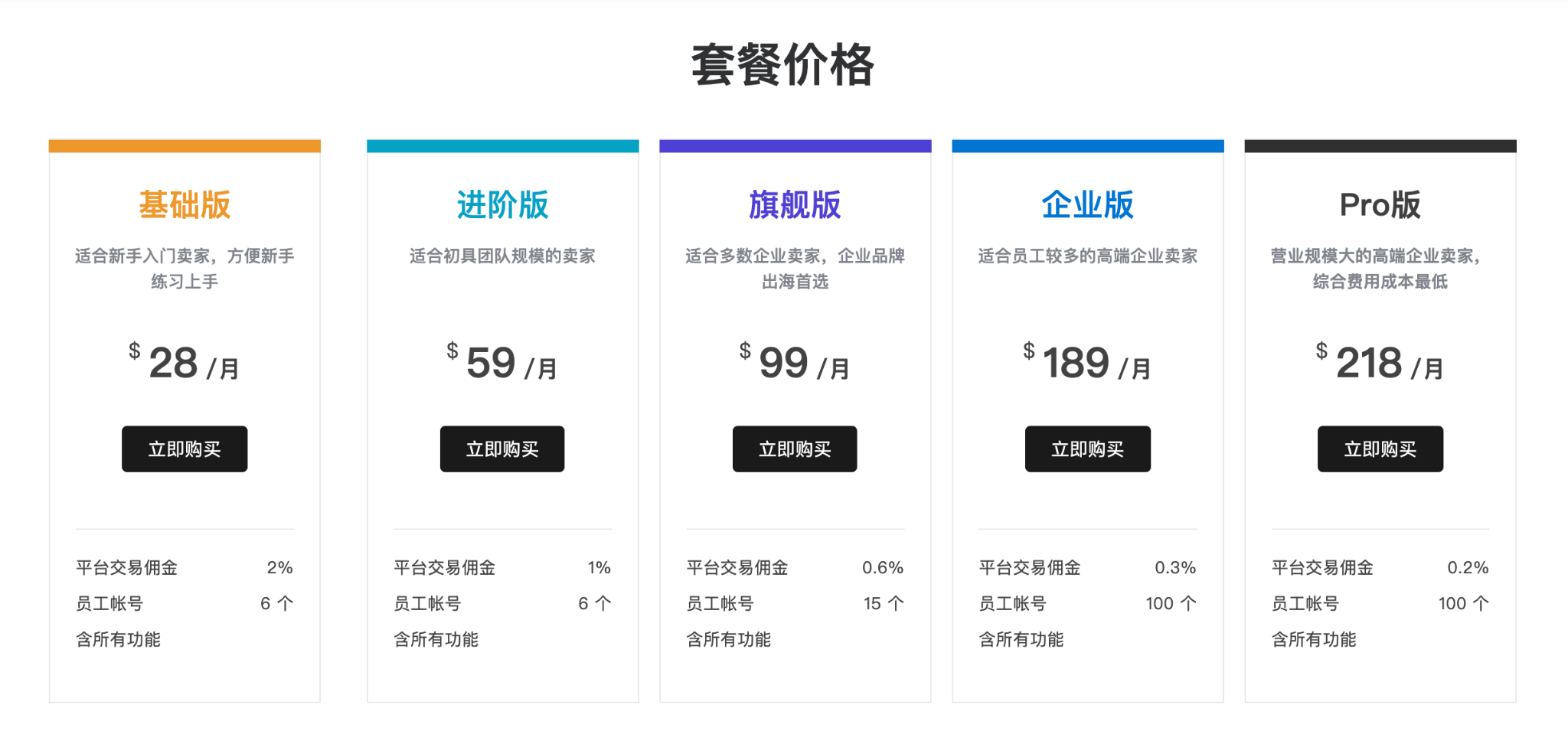Click 立即购买 button on Pro版 plan
Screen dimensions: 1568x731
point(1380,449)
